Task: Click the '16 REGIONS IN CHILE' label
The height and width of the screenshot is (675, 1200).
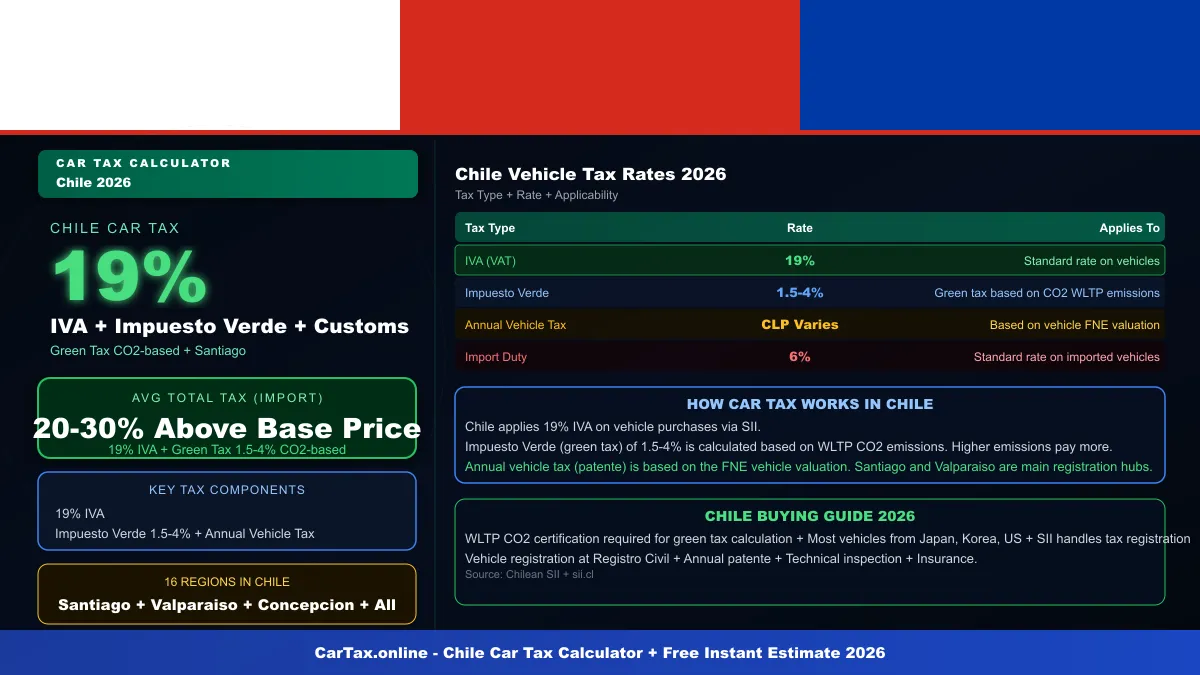Action: tap(227, 582)
